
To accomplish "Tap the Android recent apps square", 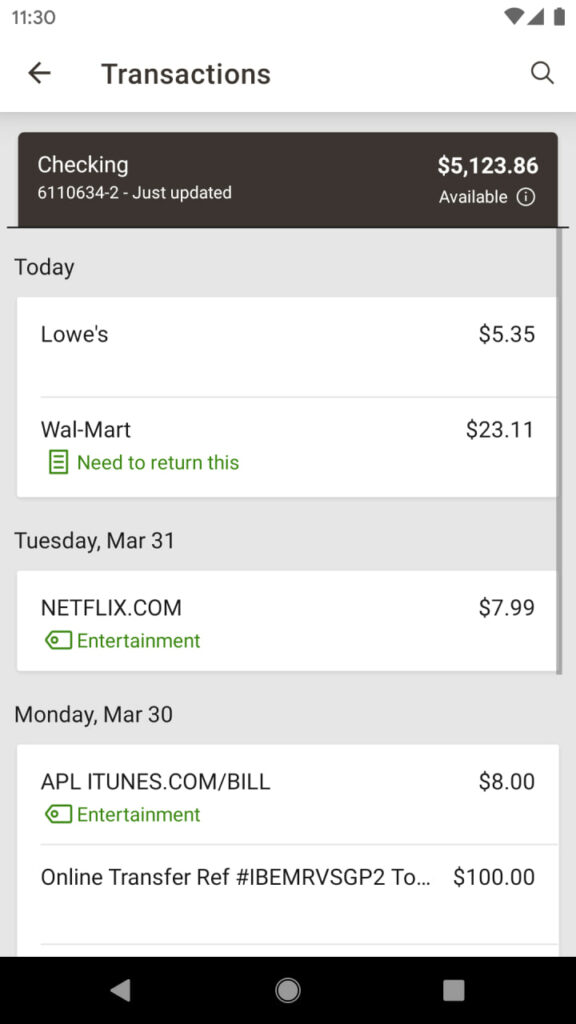I will pos(454,990).
